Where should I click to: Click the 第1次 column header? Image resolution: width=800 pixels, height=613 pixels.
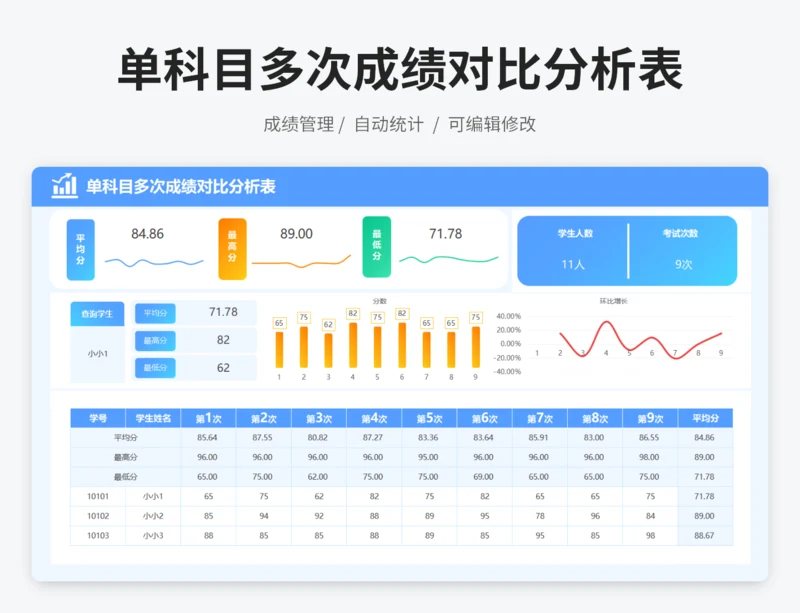[x=208, y=418]
